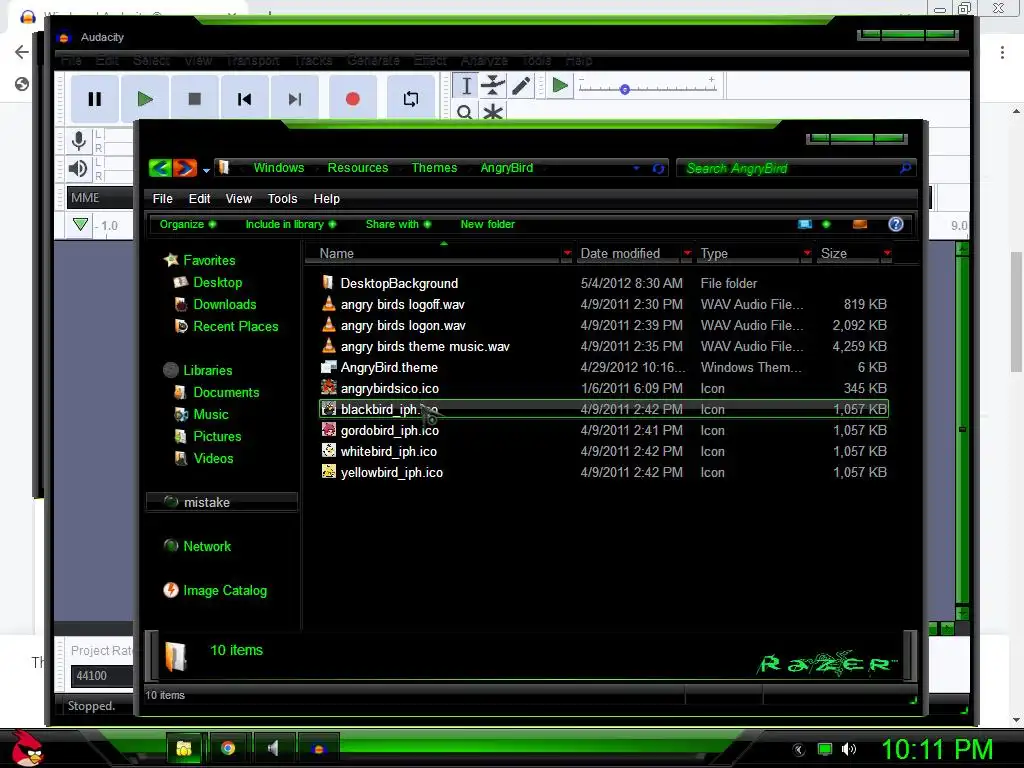The height and width of the screenshot is (768, 1024).
Task: Open the Explorer File menu
Action: pos(163,199)
